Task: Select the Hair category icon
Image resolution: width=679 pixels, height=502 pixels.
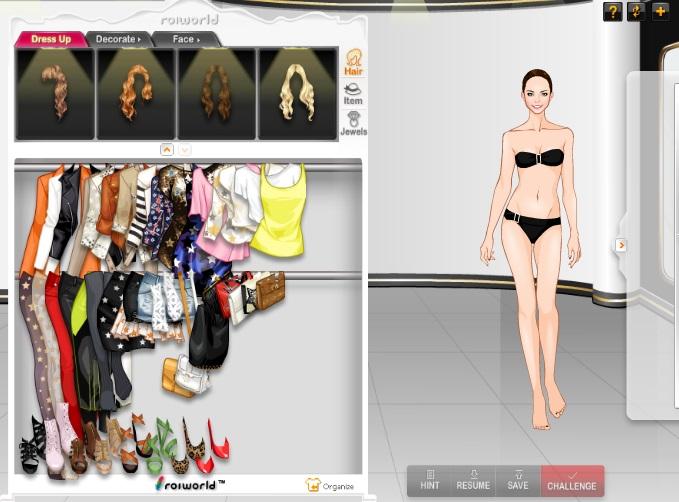Action: (353, 62)
